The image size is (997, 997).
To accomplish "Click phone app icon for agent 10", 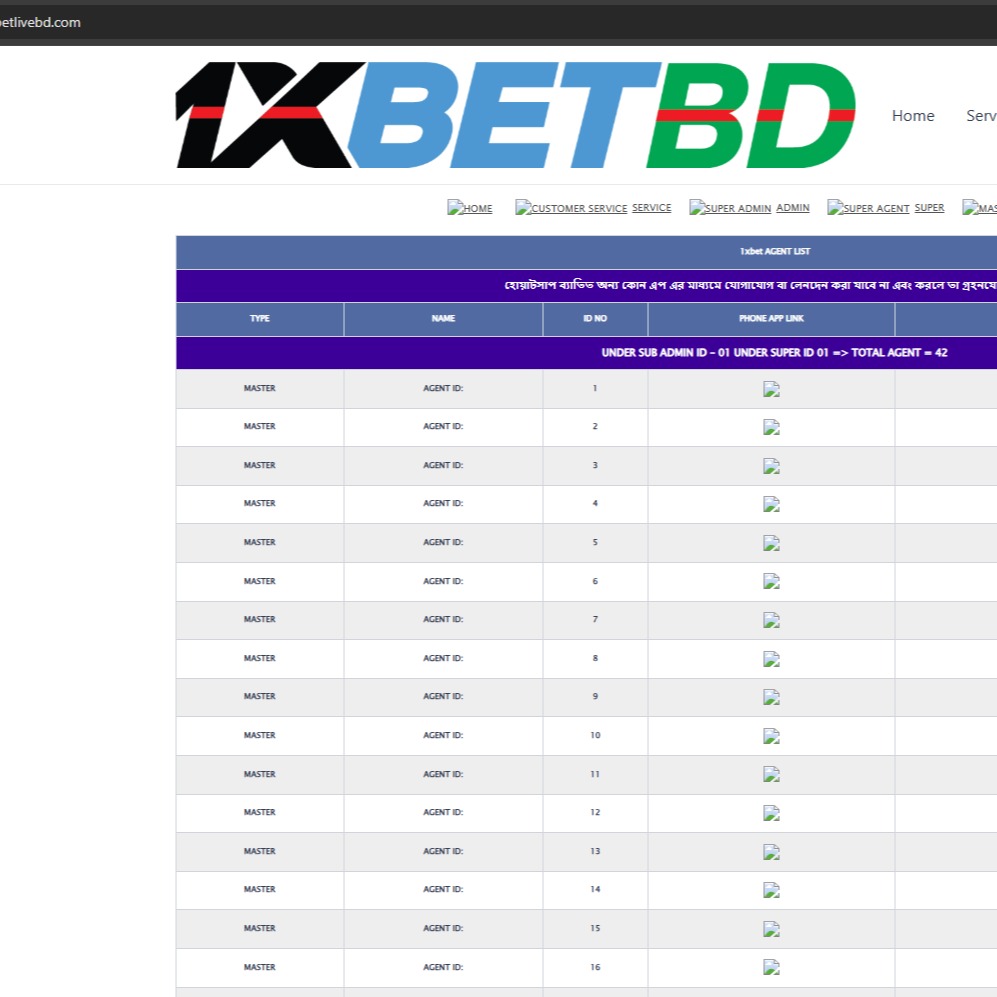I will [771, 736].
